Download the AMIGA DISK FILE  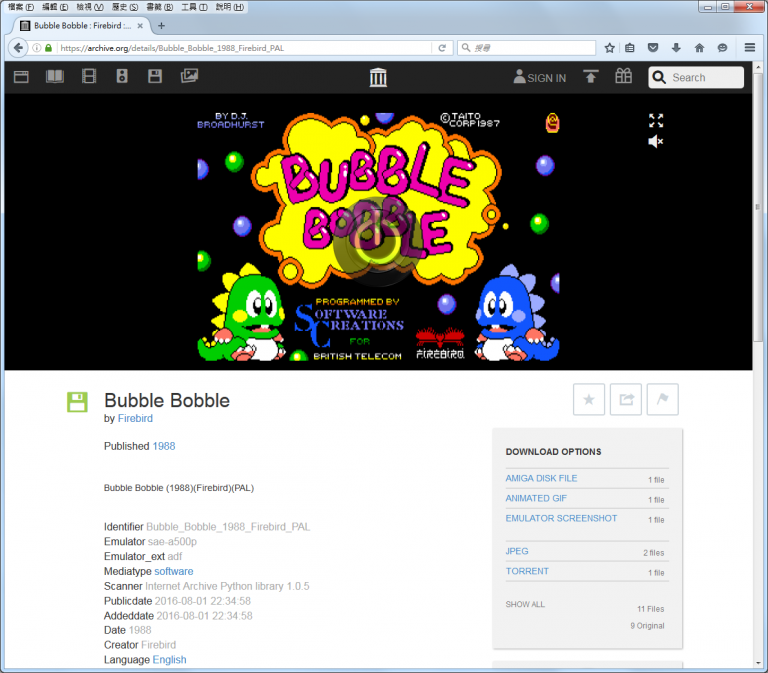click(541, 478)
